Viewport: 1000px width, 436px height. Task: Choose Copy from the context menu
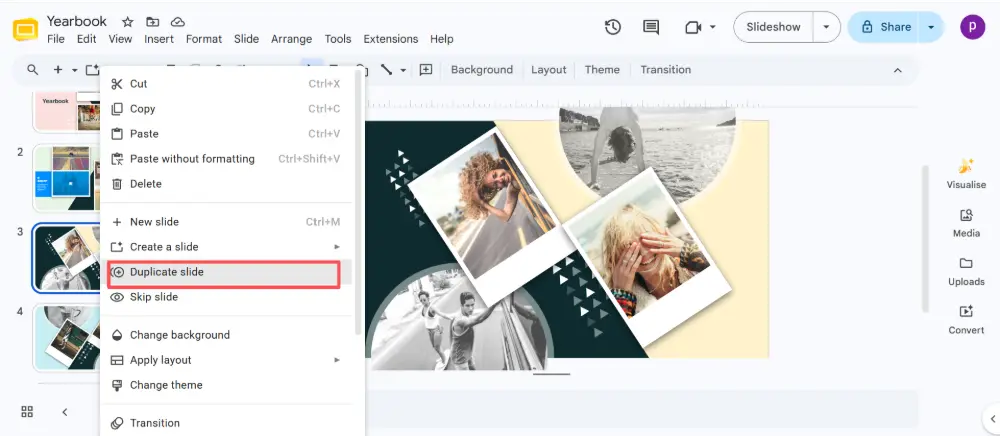pos(226,109)
